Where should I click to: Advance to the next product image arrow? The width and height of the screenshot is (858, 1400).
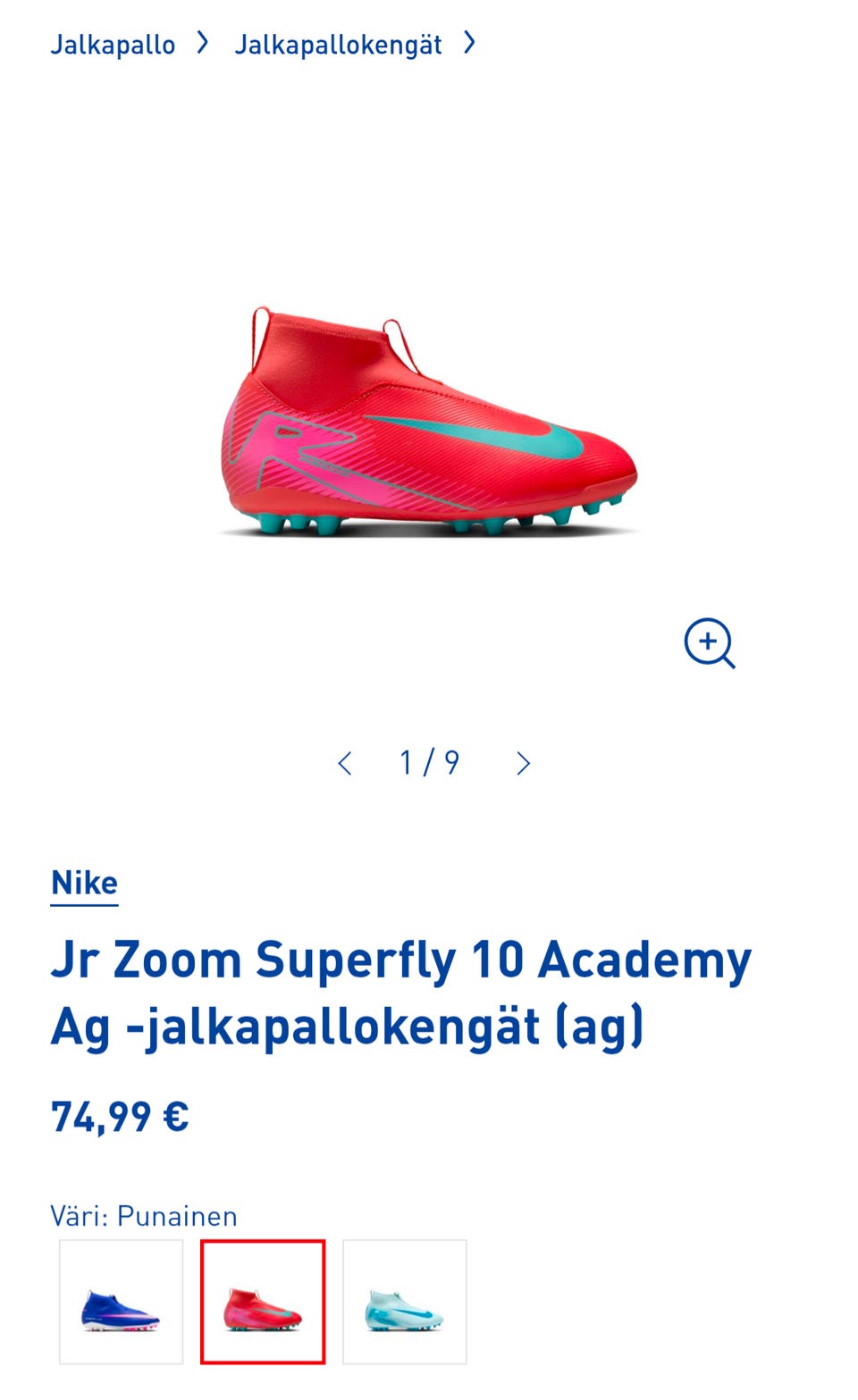pos(524,763)
